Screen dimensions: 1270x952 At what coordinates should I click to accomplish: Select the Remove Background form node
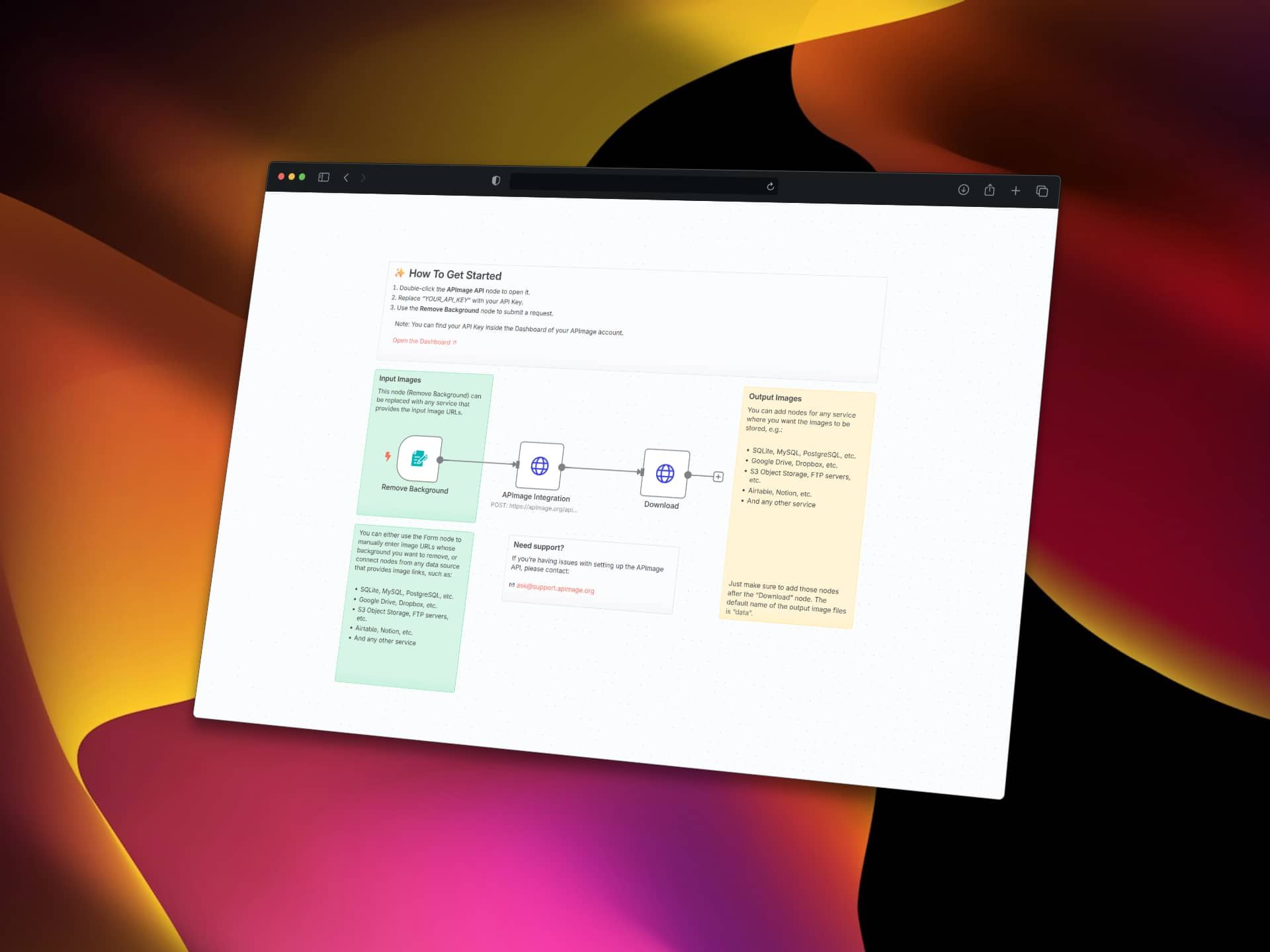(x=419, y=458)
